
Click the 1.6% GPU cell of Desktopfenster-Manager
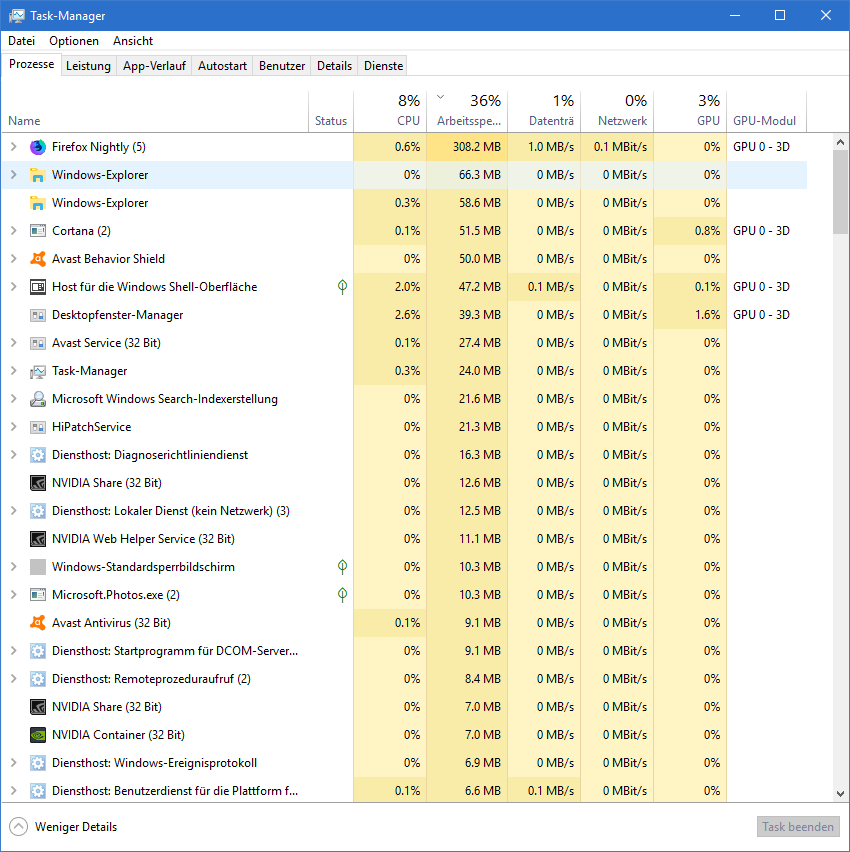(690, 315)
